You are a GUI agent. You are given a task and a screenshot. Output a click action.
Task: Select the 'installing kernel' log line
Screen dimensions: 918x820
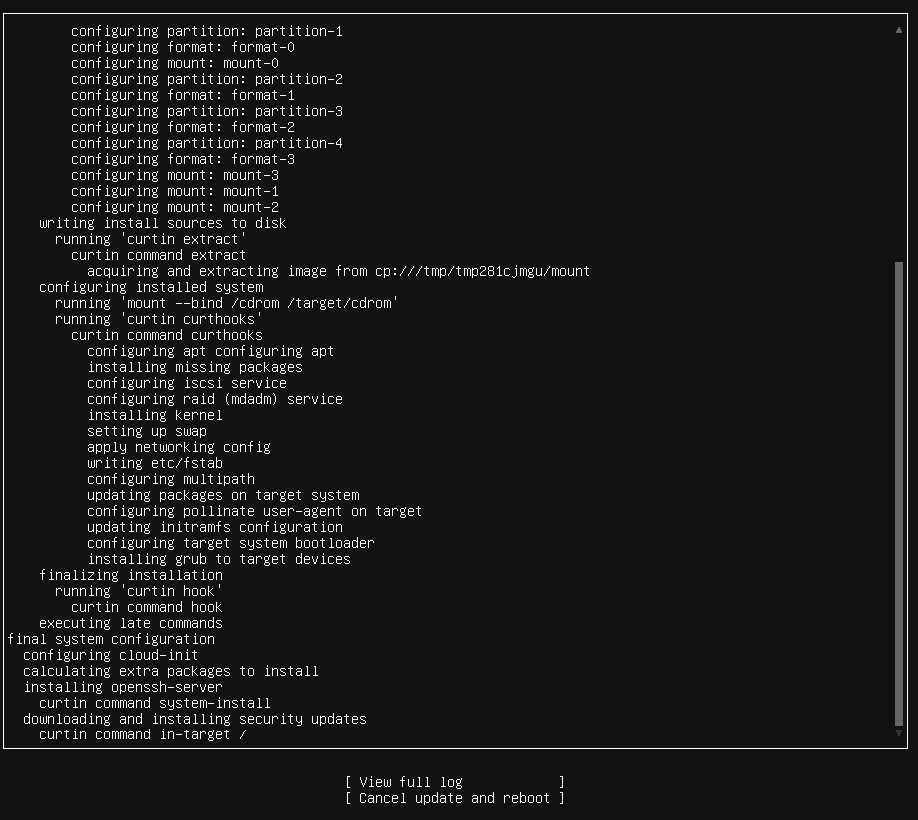click(155, 415)
